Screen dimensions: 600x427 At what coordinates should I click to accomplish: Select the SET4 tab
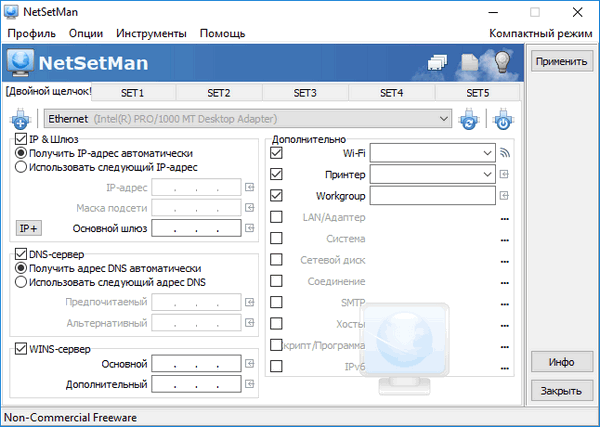[391, 93]
